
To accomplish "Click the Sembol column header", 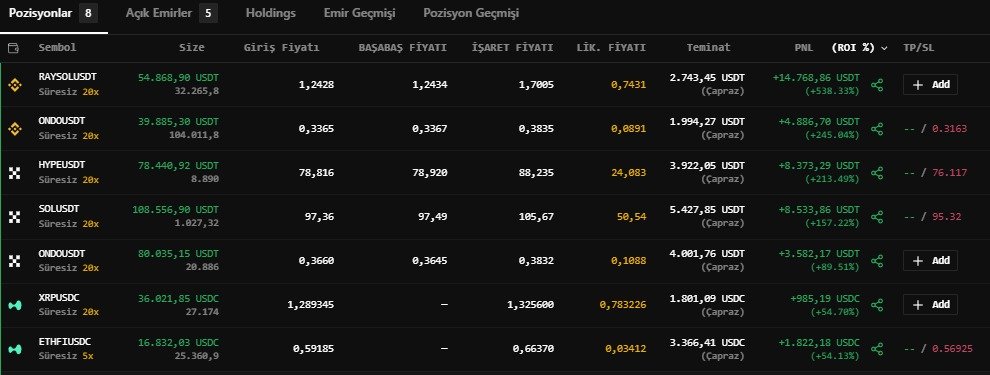I will pos(57,47).
